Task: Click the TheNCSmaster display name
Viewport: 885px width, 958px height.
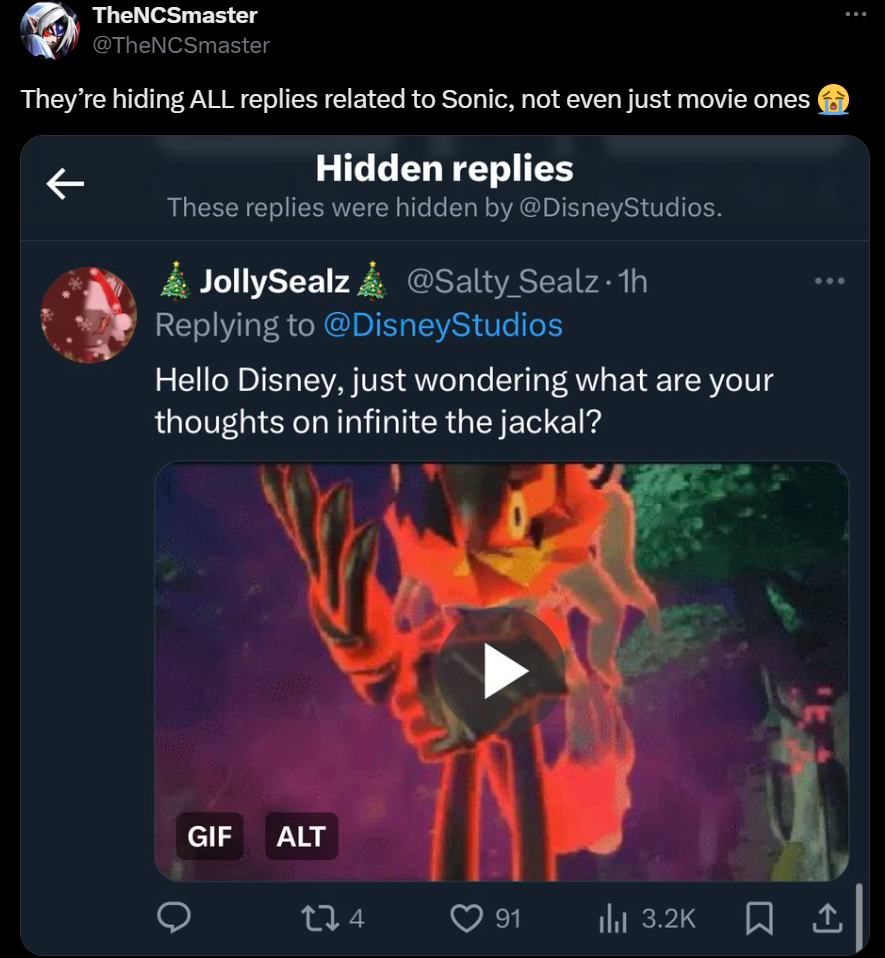Action: [175, 15]
